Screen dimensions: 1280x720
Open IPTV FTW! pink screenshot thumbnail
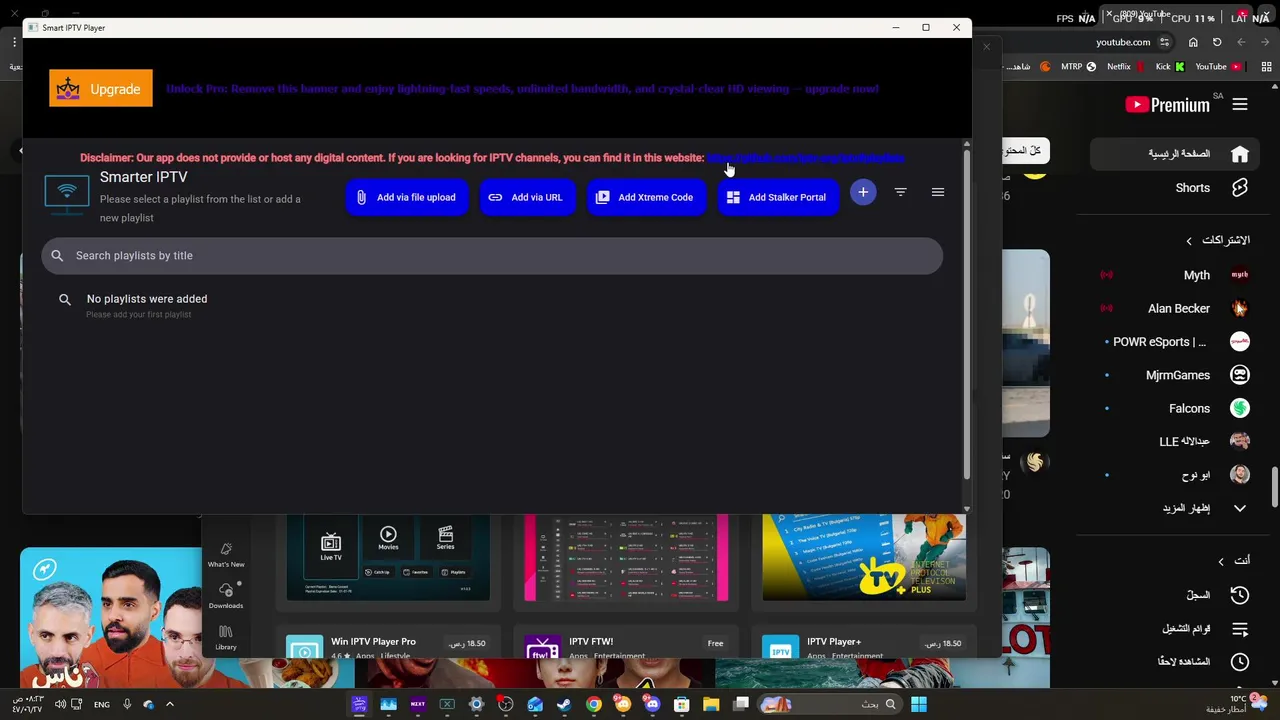(626, 558)
